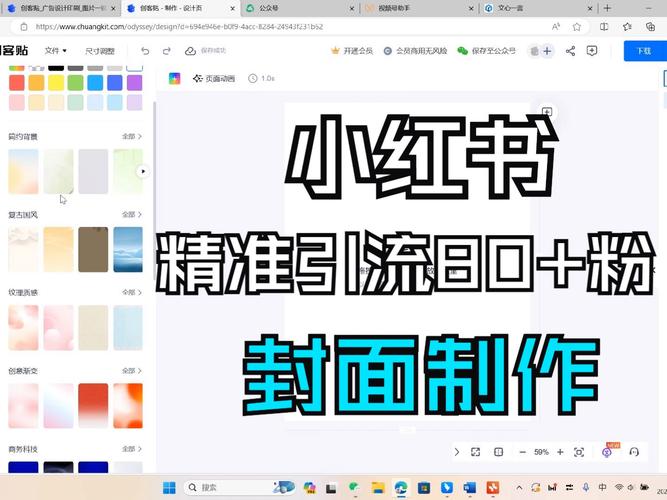The image size is (667, 500).
Task: Click the comment plus icon in header
Action: coord(592,51)
